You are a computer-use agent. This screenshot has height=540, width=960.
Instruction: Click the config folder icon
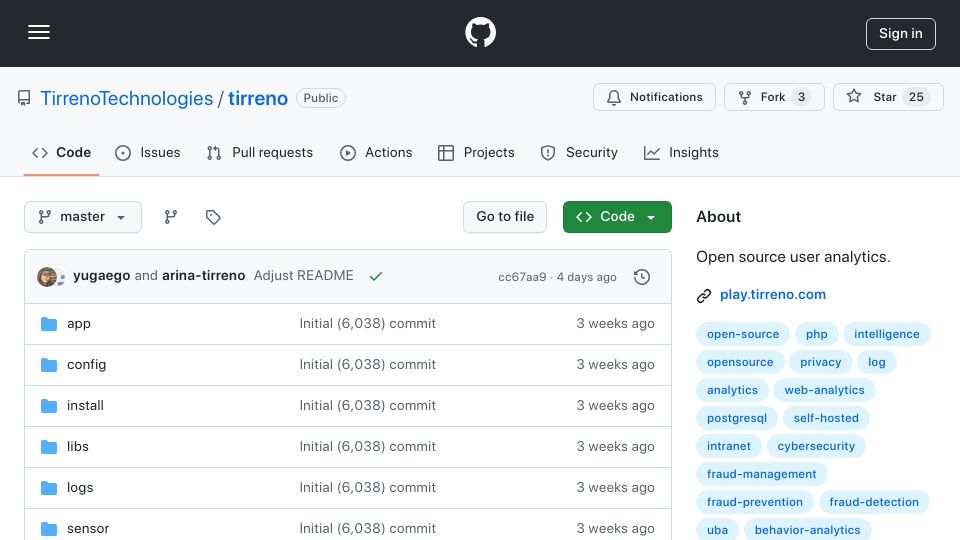[49, 365]
